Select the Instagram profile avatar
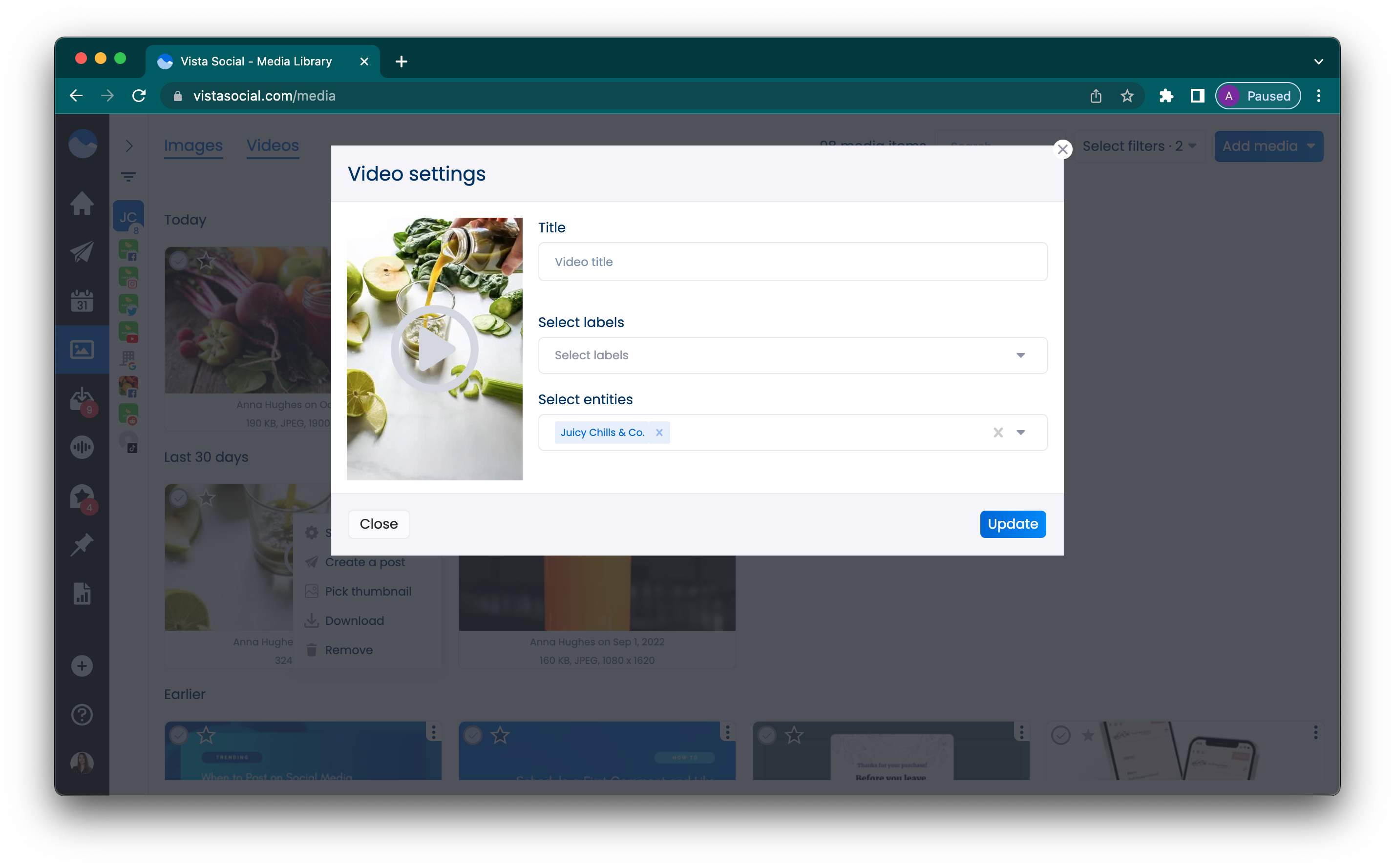The width and height of the screenshot is (1395, 868). [128, 277]
